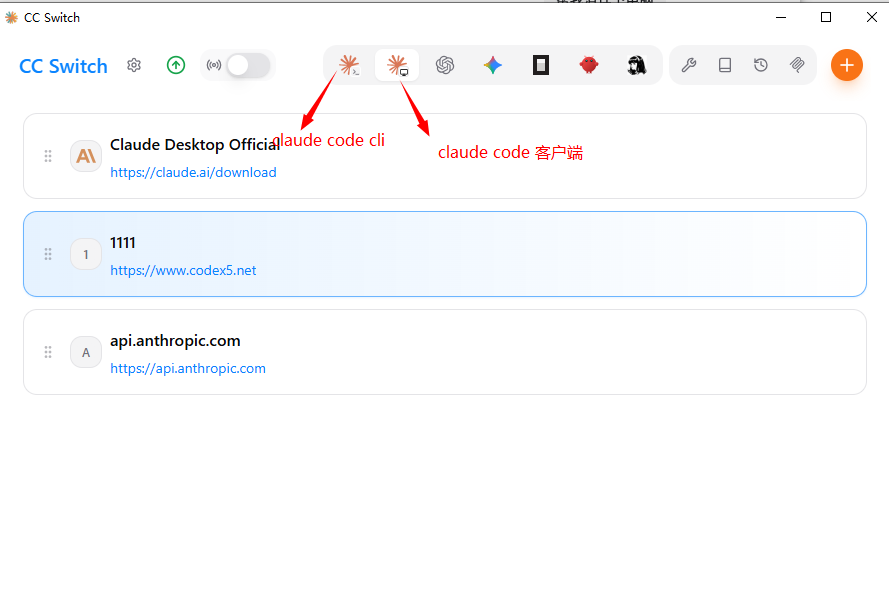
Task: Select the 1111 provider name
Action: coord(122,243)
